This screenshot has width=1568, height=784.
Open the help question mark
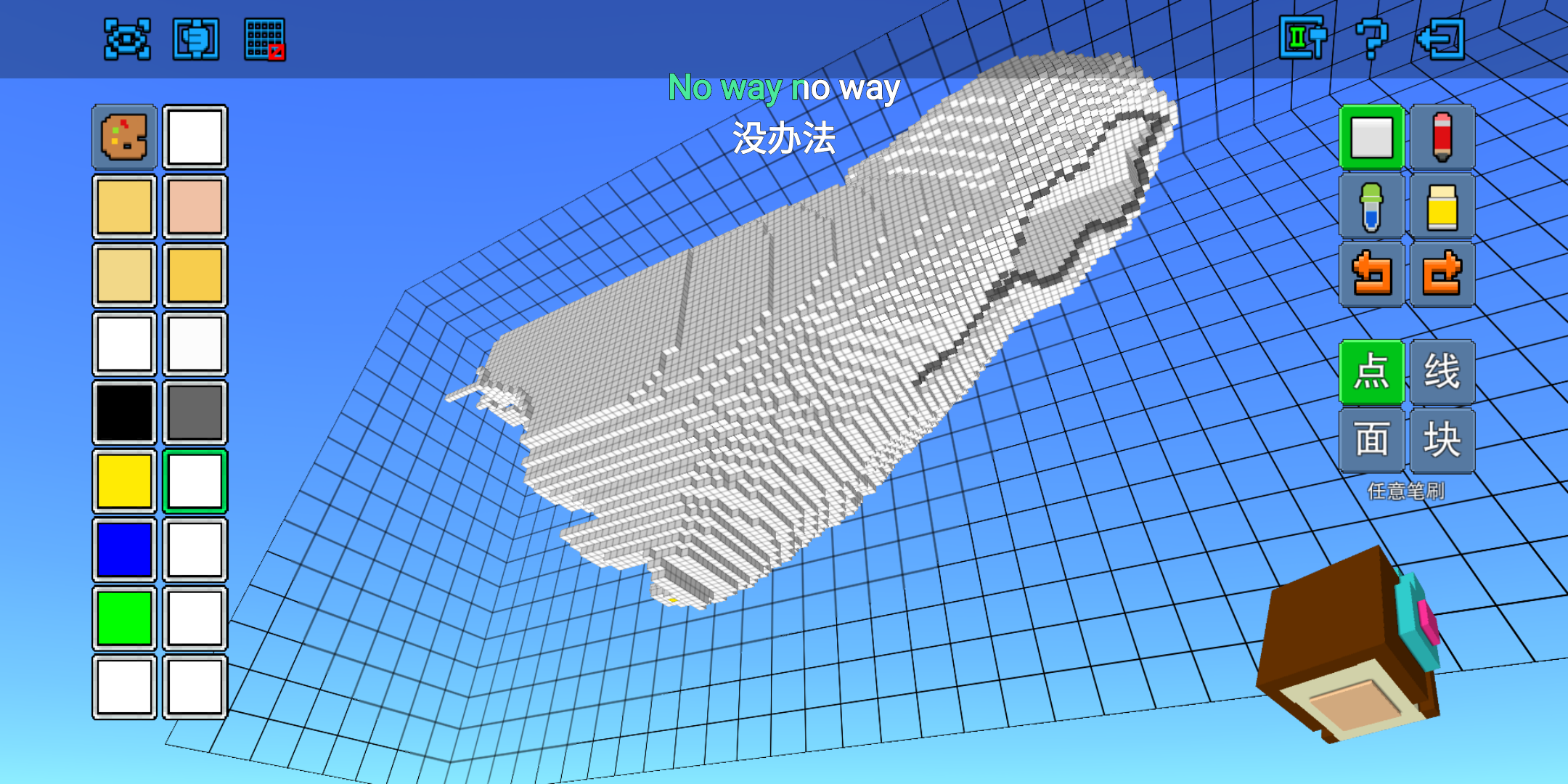click(x=1371, y=38)
